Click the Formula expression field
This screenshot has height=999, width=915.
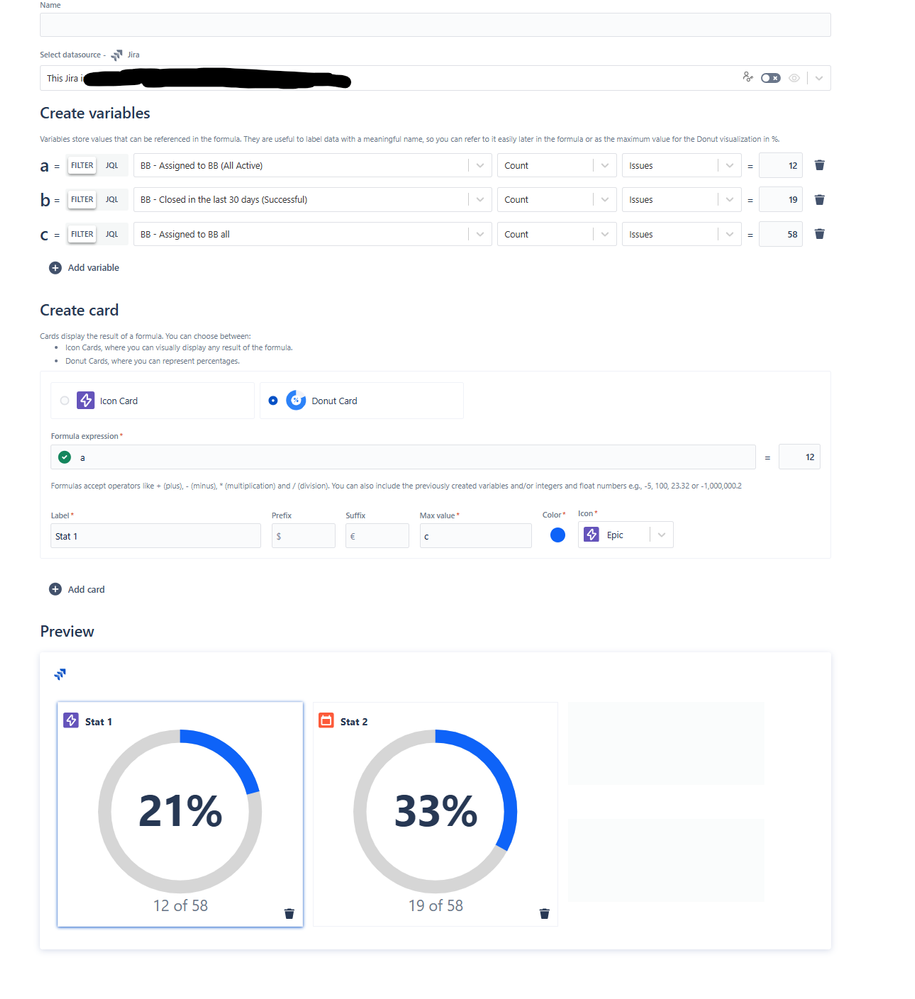point(403,457)
